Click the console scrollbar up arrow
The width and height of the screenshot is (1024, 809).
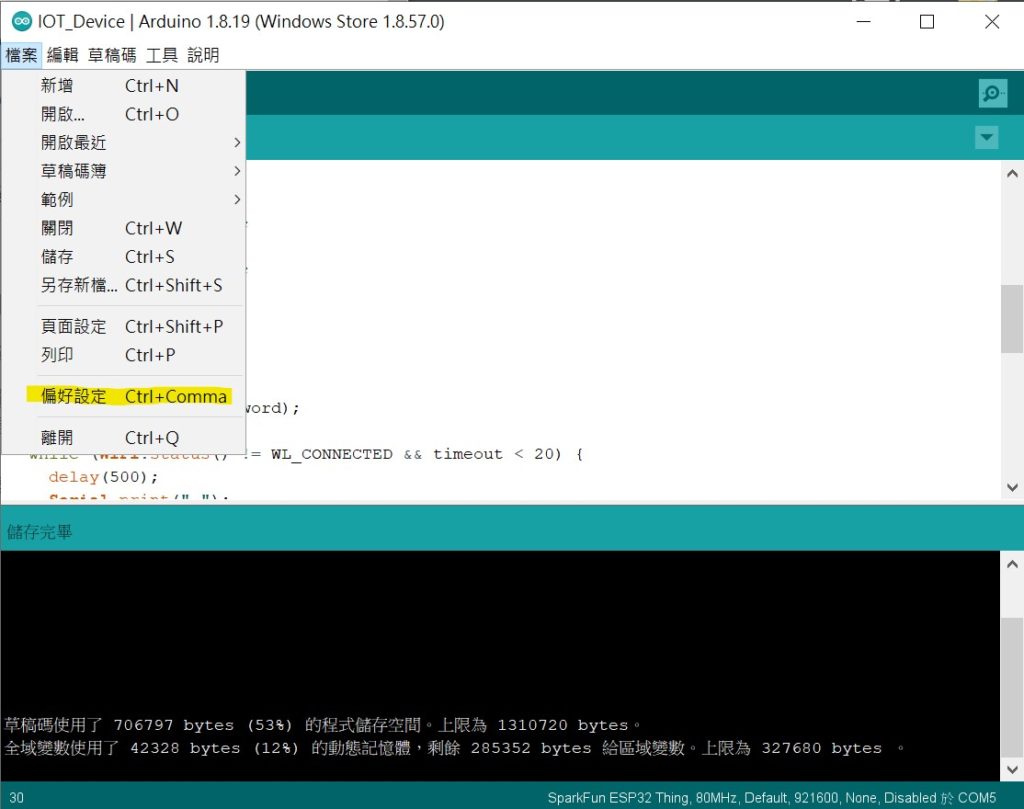[1012, 564]
